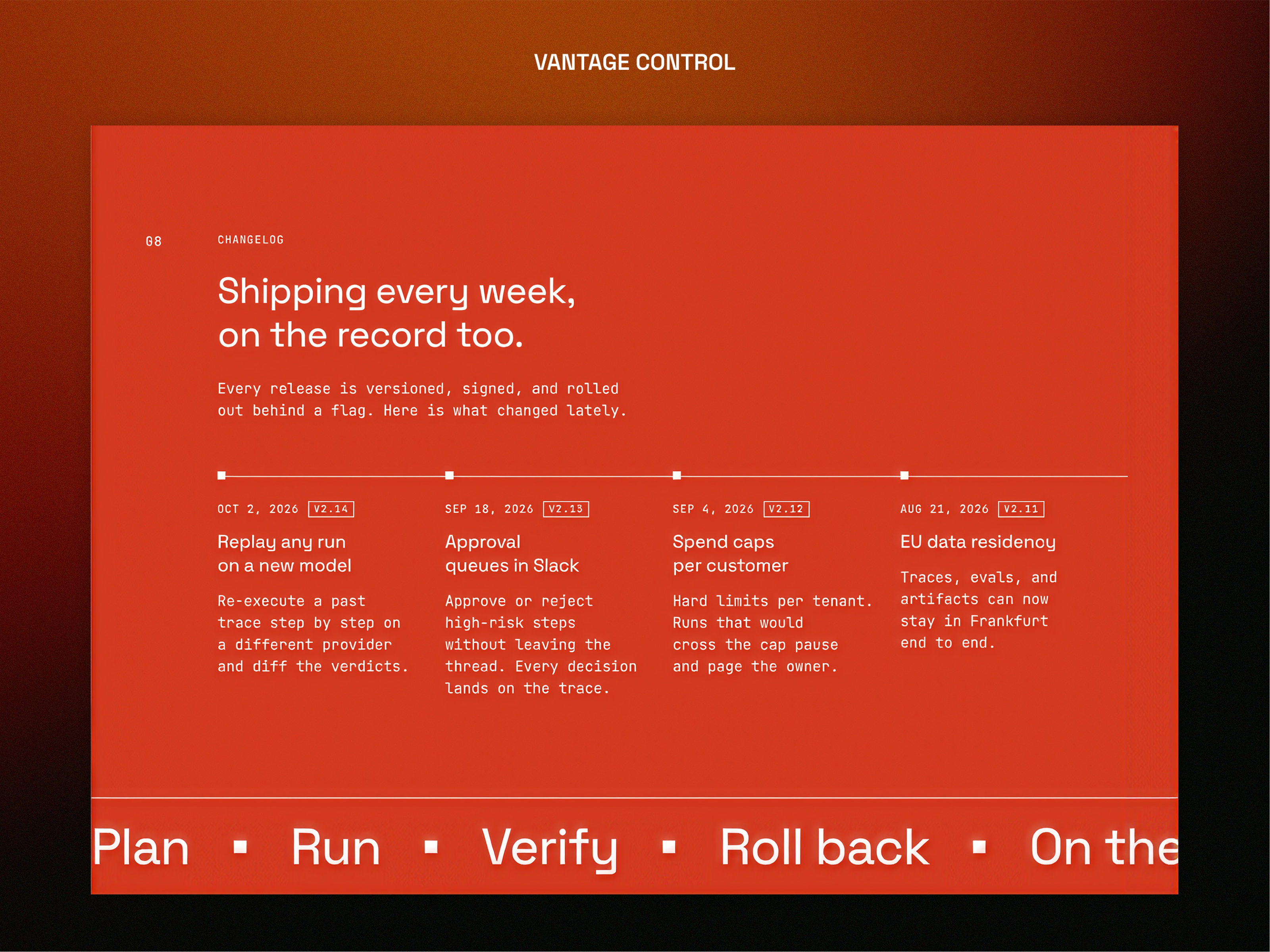Viewport: 1270px width, 952px height.
Task: Click the 'Re-execute a past trace' description
Action: point(313,633)
